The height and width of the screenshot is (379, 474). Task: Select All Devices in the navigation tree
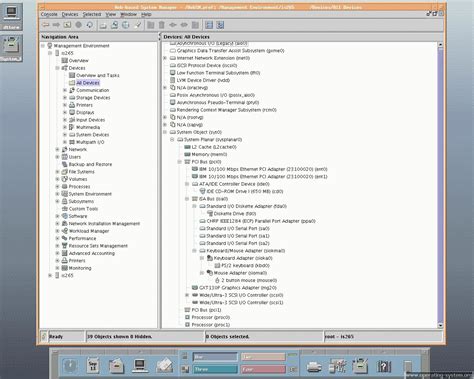click(x=88, y=83)
